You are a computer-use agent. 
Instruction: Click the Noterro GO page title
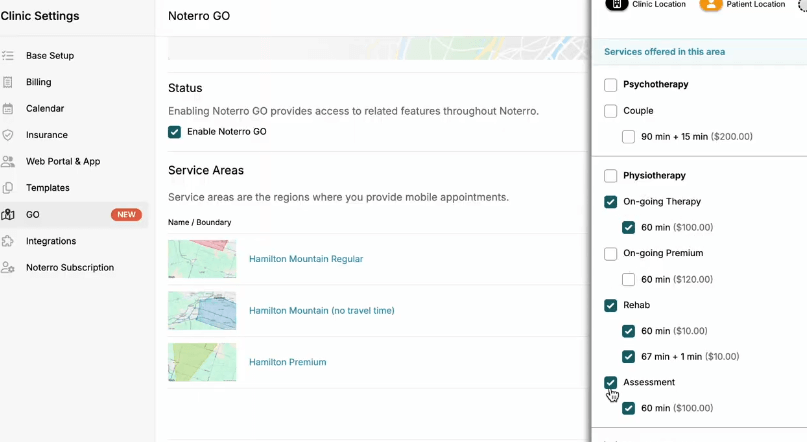pos(199,16)
